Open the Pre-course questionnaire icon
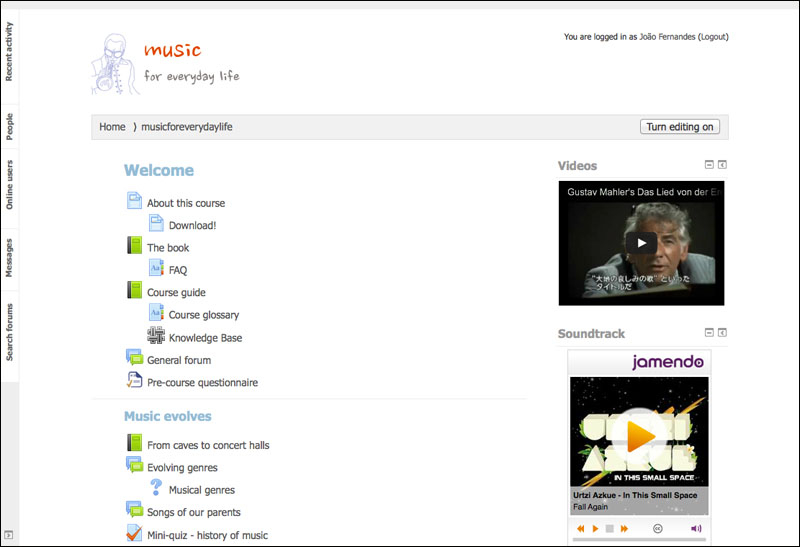Screen dimensions: 800x547 tap(134, 381)
